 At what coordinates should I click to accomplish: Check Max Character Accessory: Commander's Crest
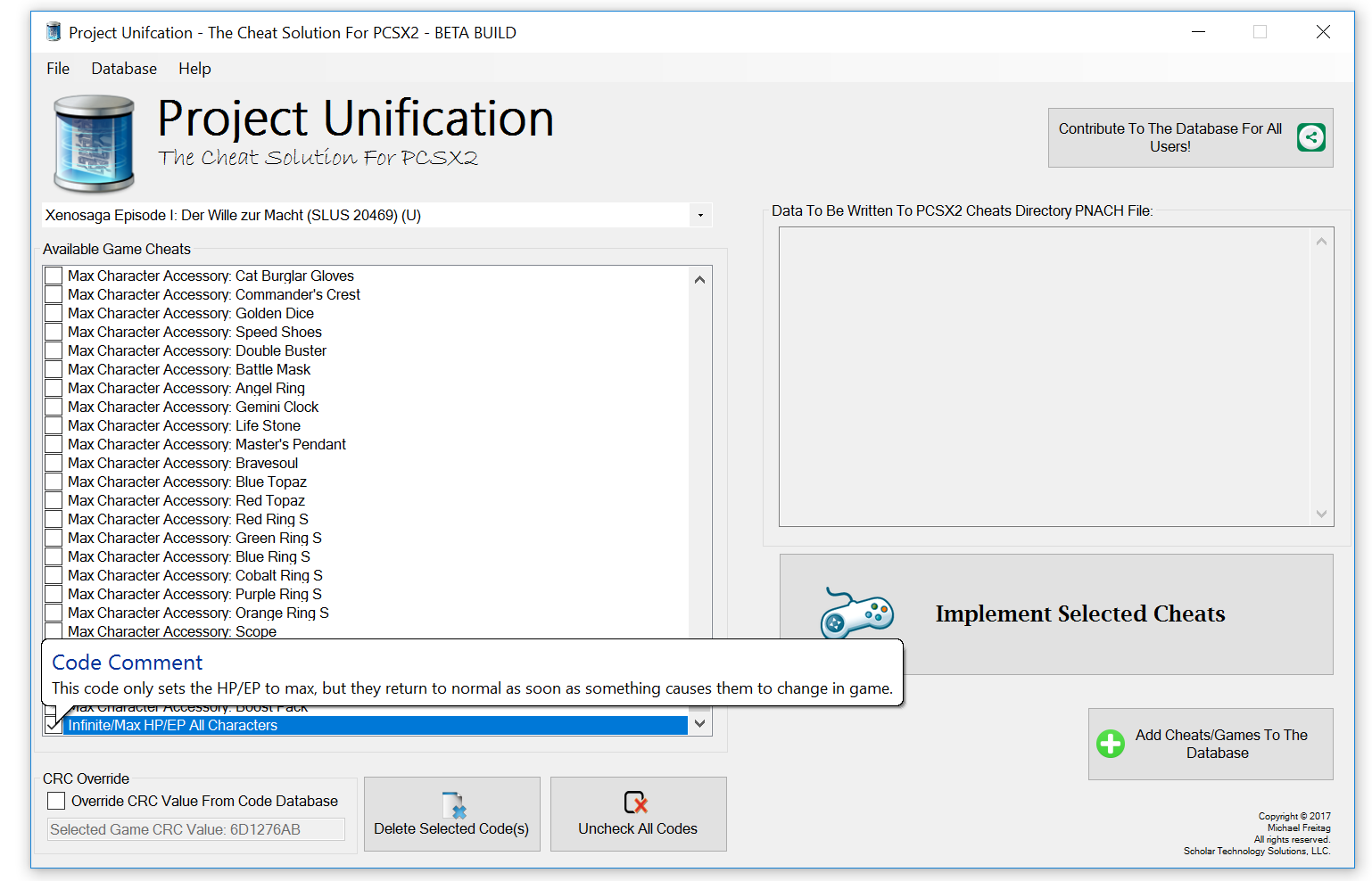[x=54, y=294]
